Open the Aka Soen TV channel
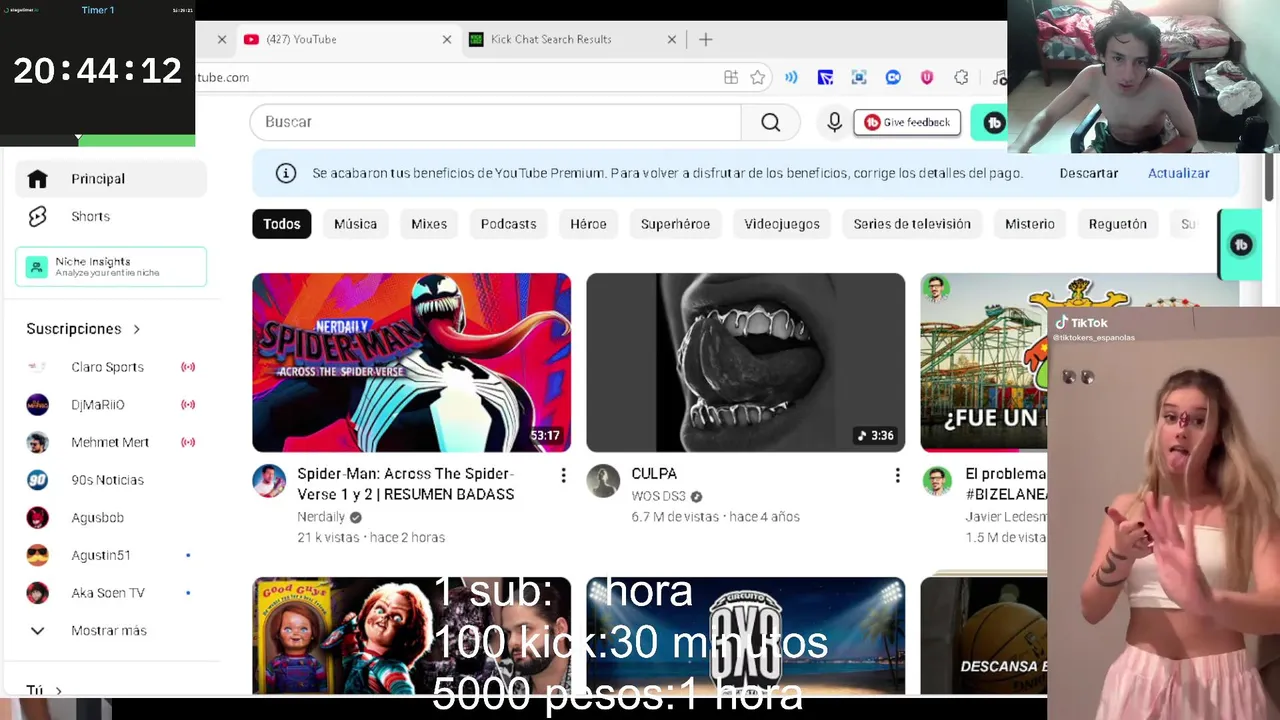Screen dimensions: 1280x720 110,593
